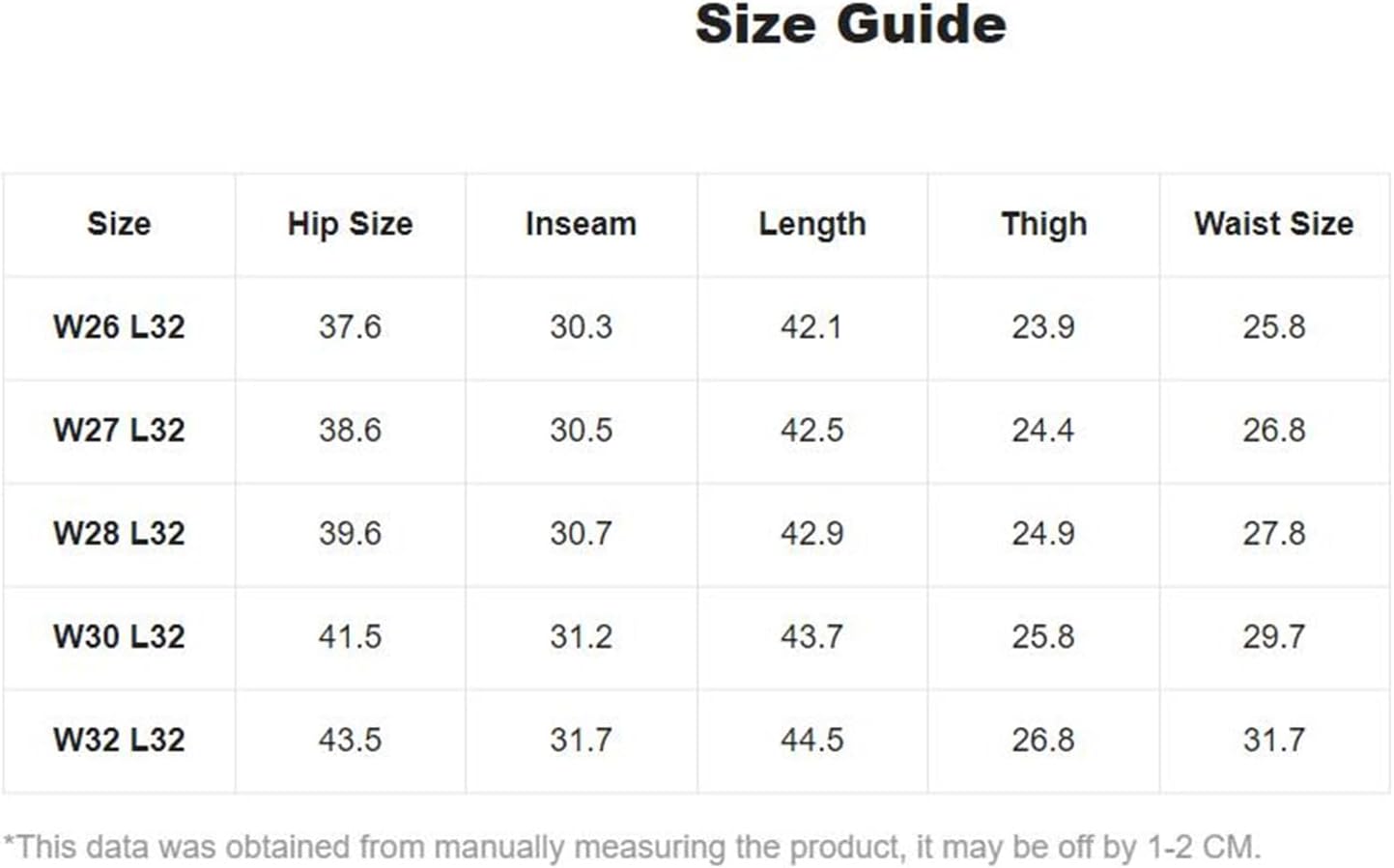Click the manual measurement disclaimer note
The width and height of the screenshot is (1394, 868).
(x=632, y=848)
